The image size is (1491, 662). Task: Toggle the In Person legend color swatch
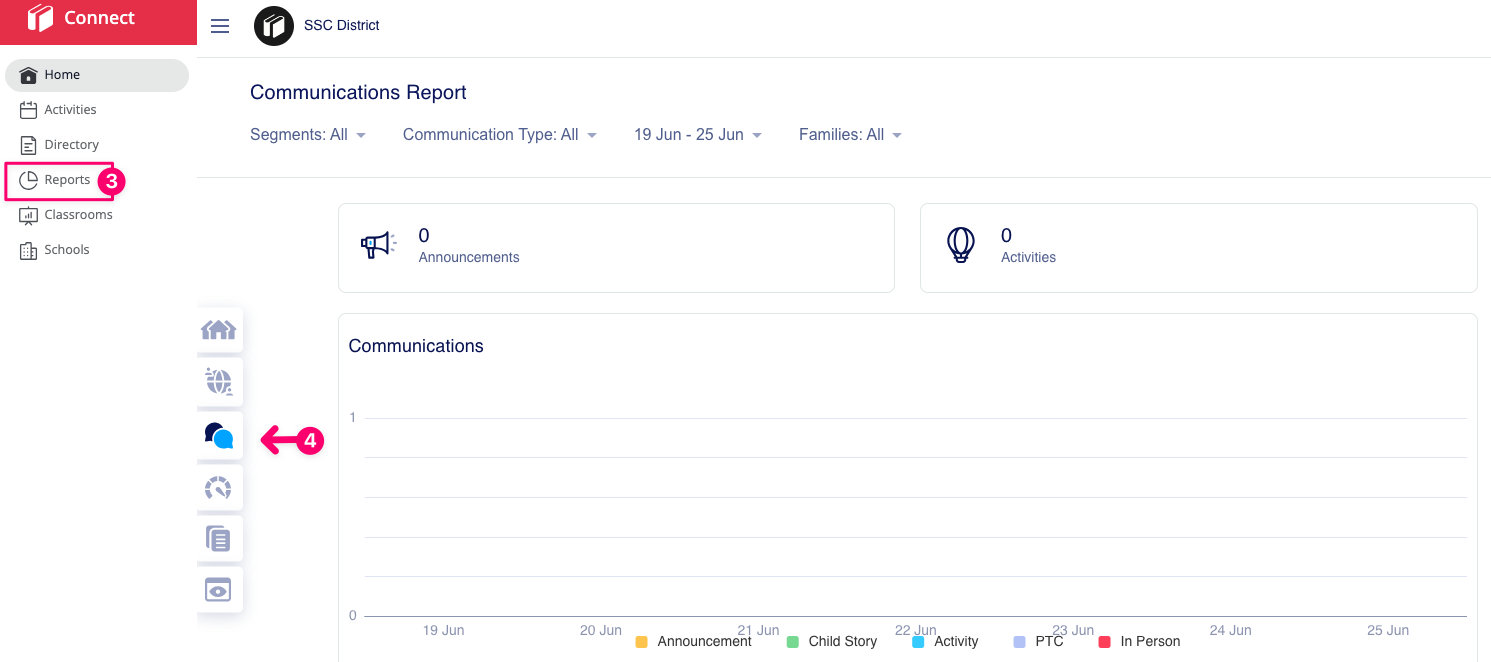[1105, 642]
